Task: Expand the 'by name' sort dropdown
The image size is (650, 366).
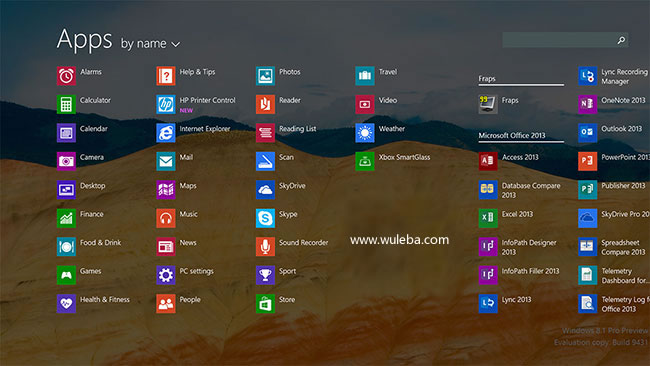Action: 150,44
